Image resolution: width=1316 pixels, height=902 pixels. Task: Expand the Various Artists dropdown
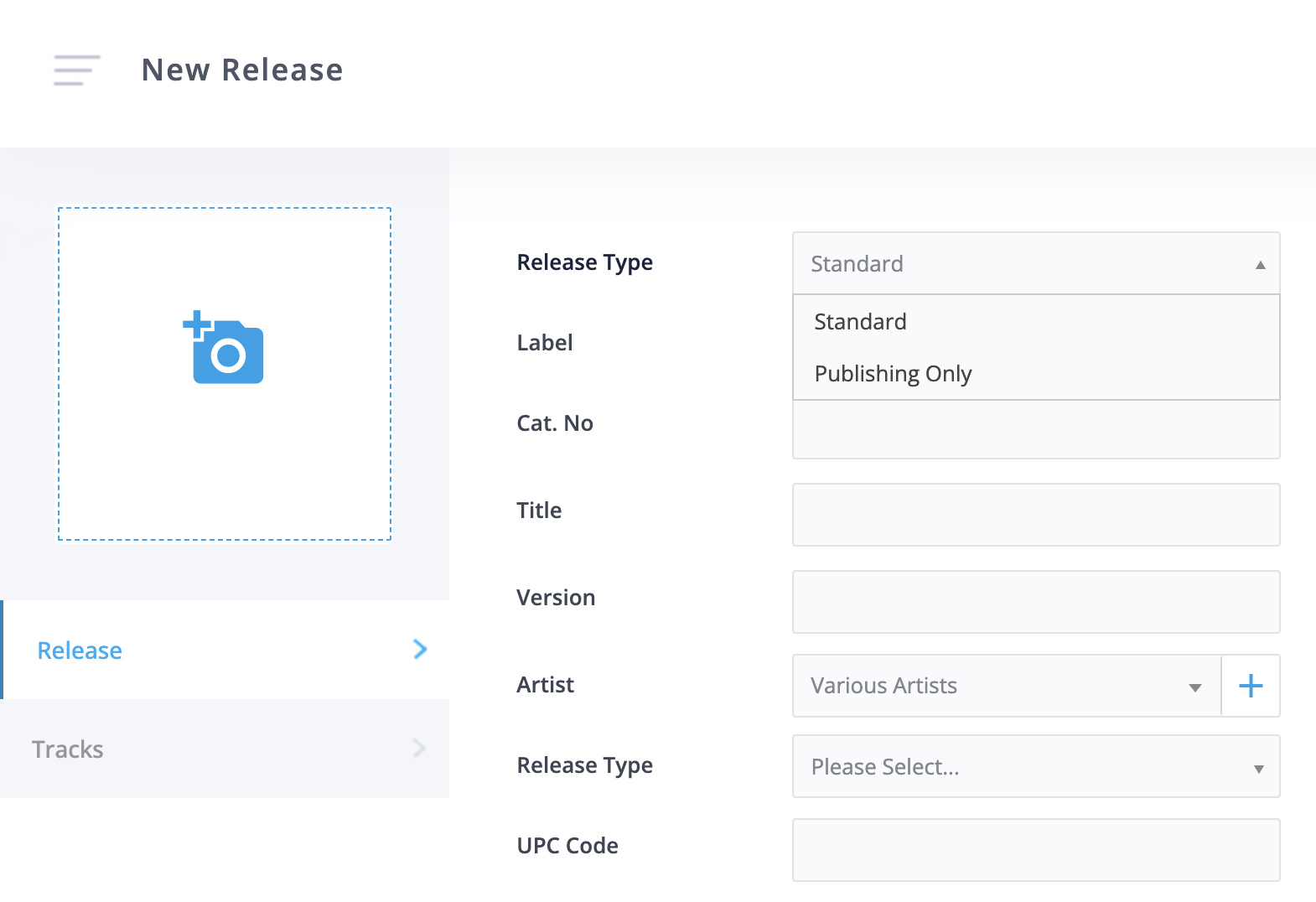pos(1007,686)
